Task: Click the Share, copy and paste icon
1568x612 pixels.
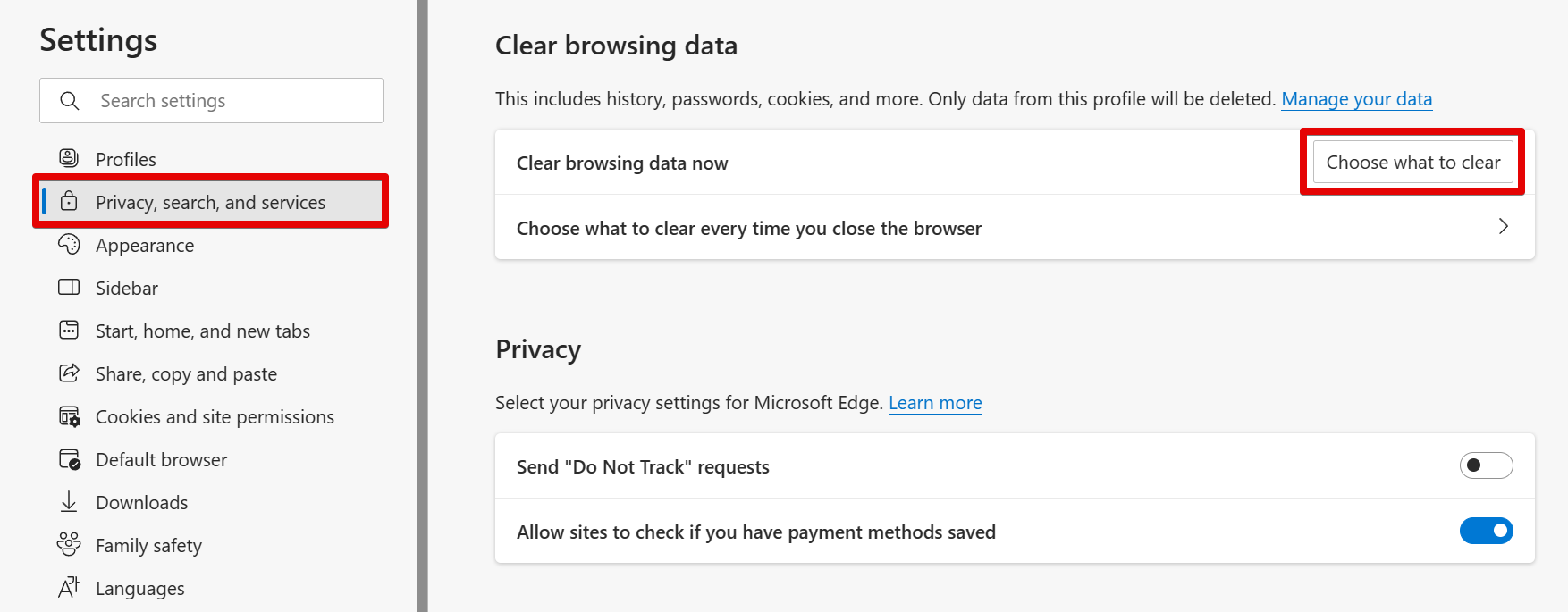Action: tap(69, 373)
